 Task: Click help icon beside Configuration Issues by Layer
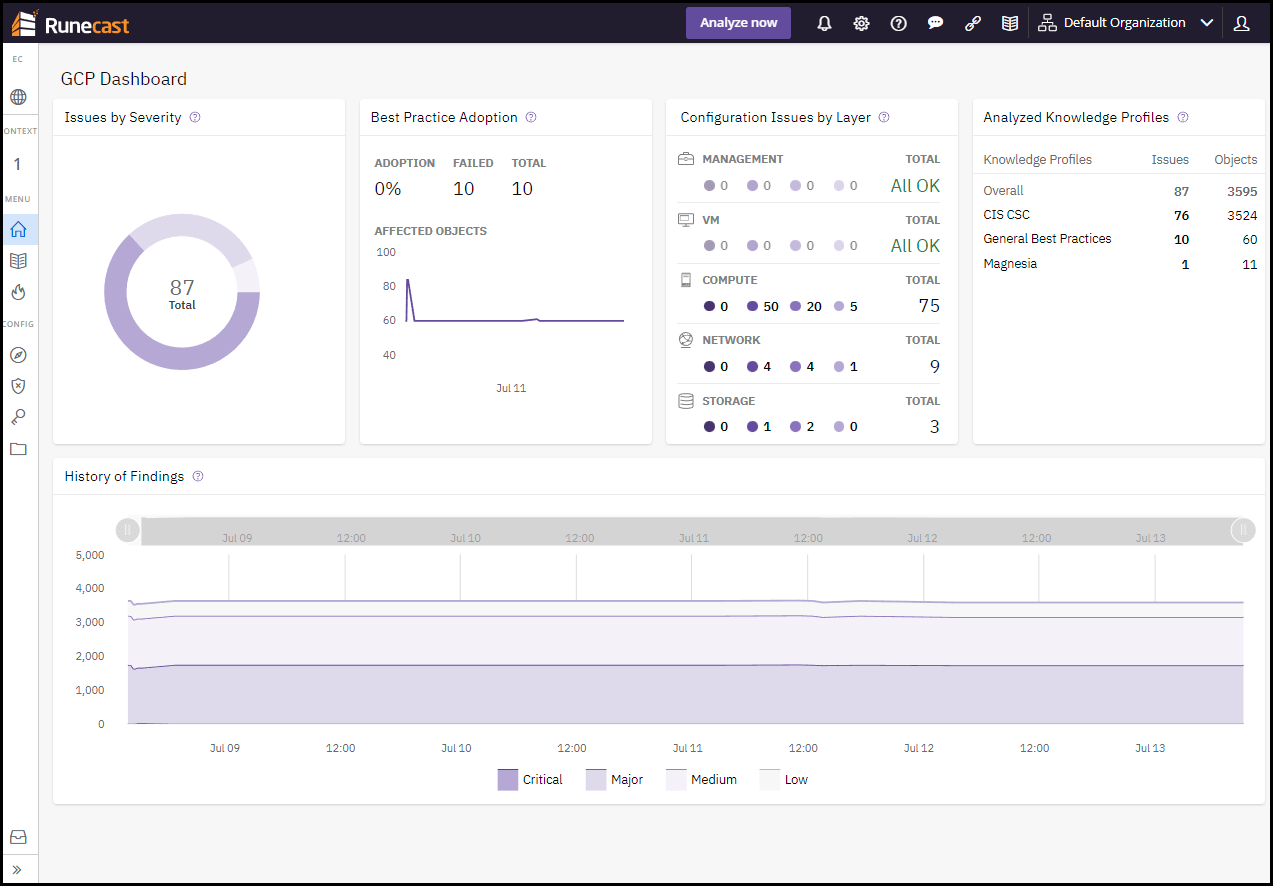(884, 117)
